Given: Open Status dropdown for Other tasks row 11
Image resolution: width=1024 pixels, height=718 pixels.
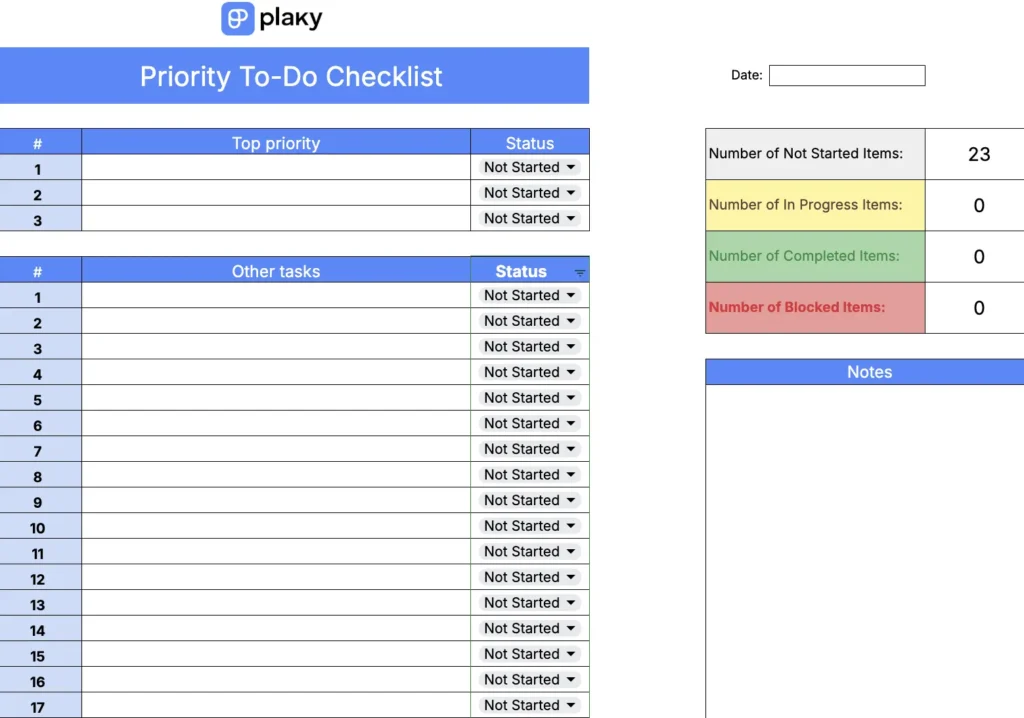Looking at the screenshot, I should [530, 551].
